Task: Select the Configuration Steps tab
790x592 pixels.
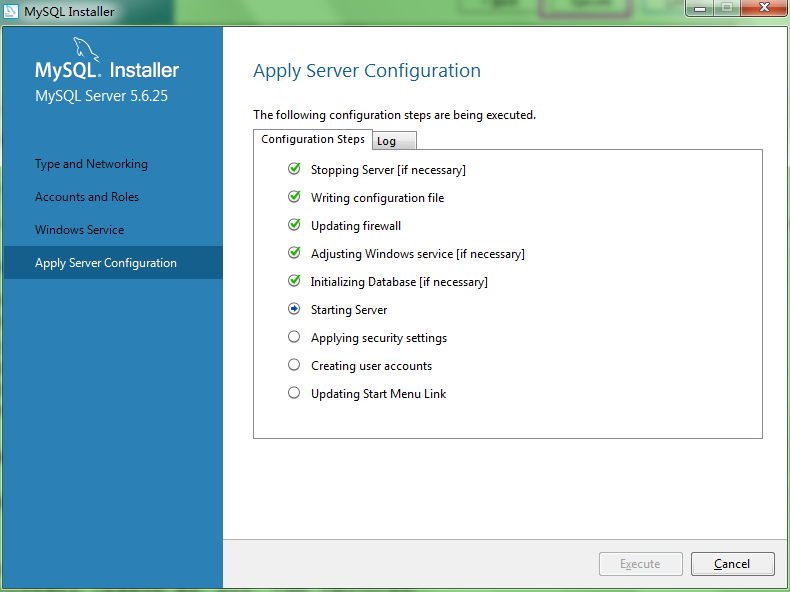Action: (x=312, y=139)
